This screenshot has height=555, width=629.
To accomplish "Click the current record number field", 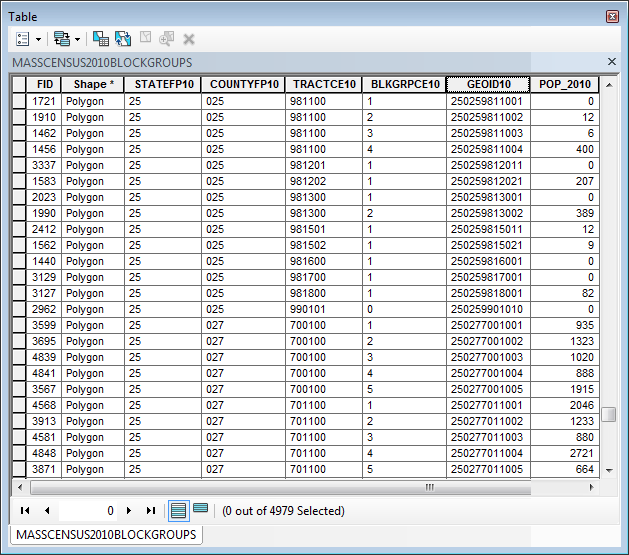I will [88, 510].
